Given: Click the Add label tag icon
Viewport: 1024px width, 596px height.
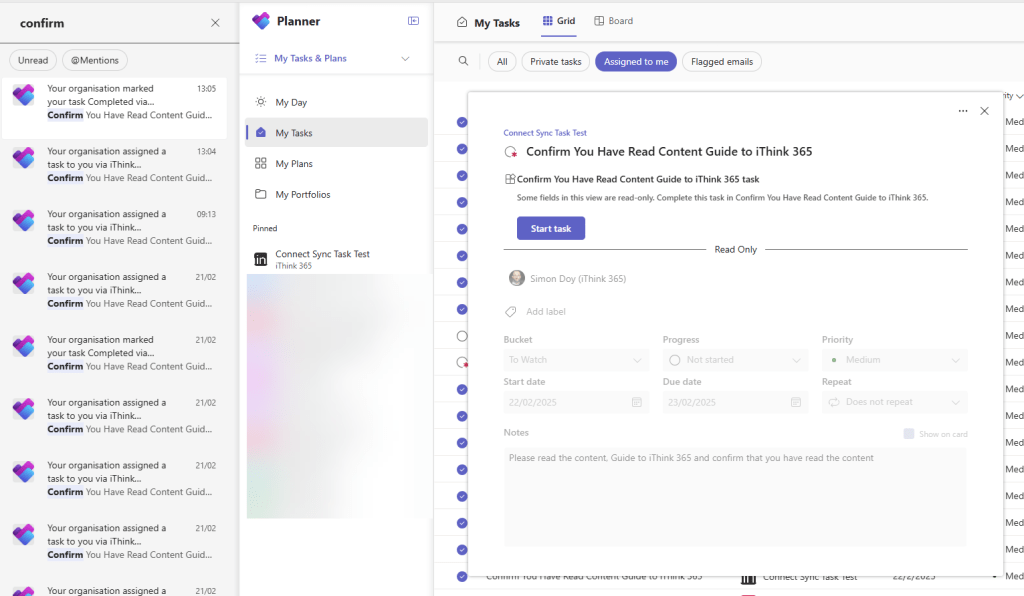Looking at the screenshot, I should pos(511,312).
